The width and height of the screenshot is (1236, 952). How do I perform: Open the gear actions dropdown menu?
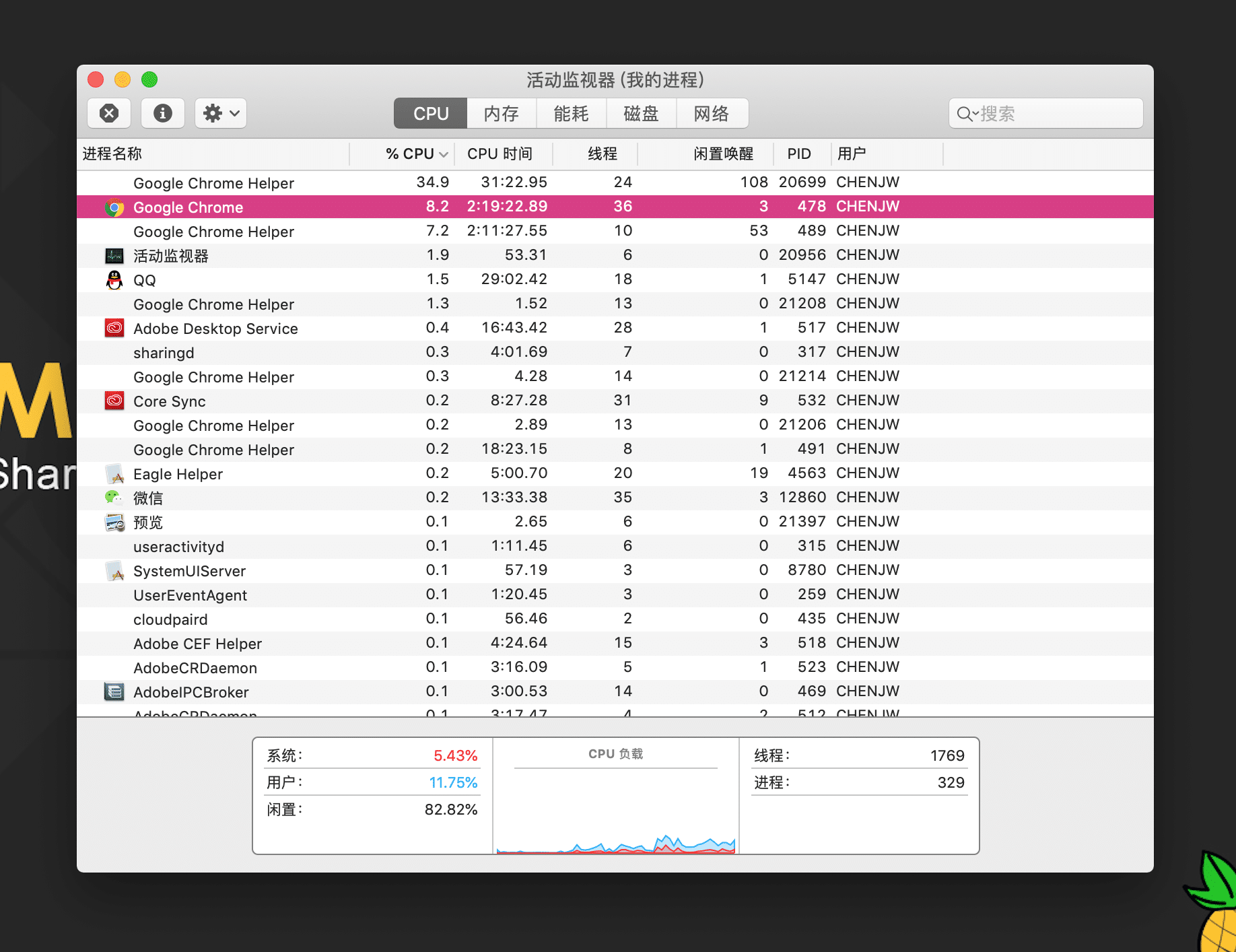(221, 113)
